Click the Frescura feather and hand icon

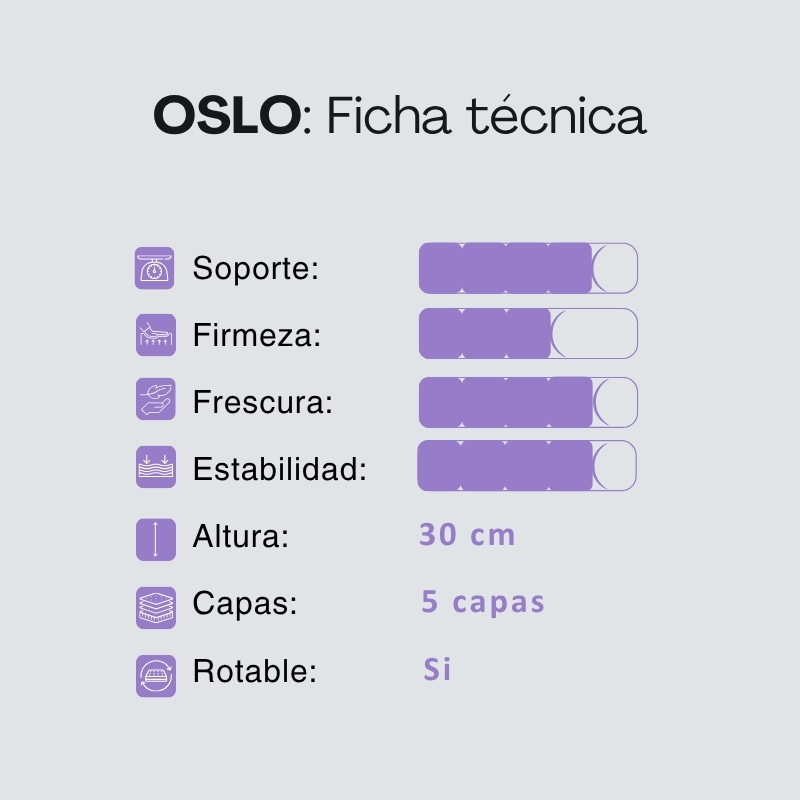coord(155,400)
